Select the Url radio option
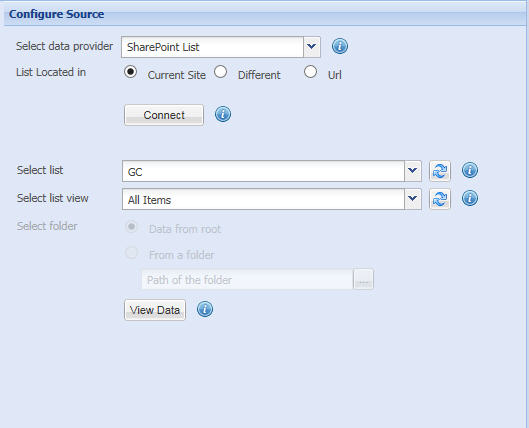 point(310,72)
